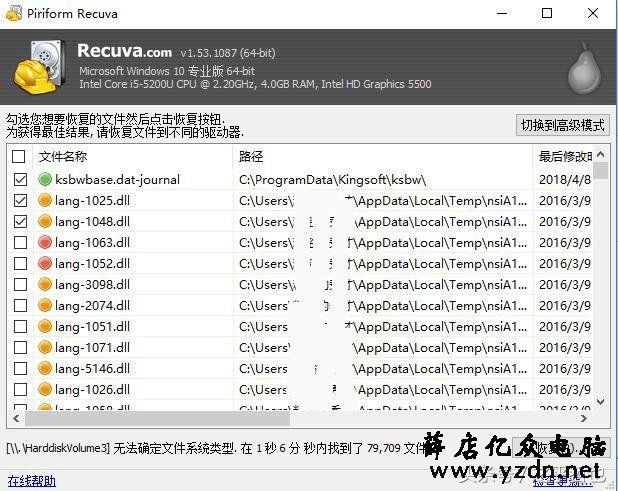The image size is (618, 491).
Task: Click the vertical scrollbar down arrow
Action: point(600,402)
